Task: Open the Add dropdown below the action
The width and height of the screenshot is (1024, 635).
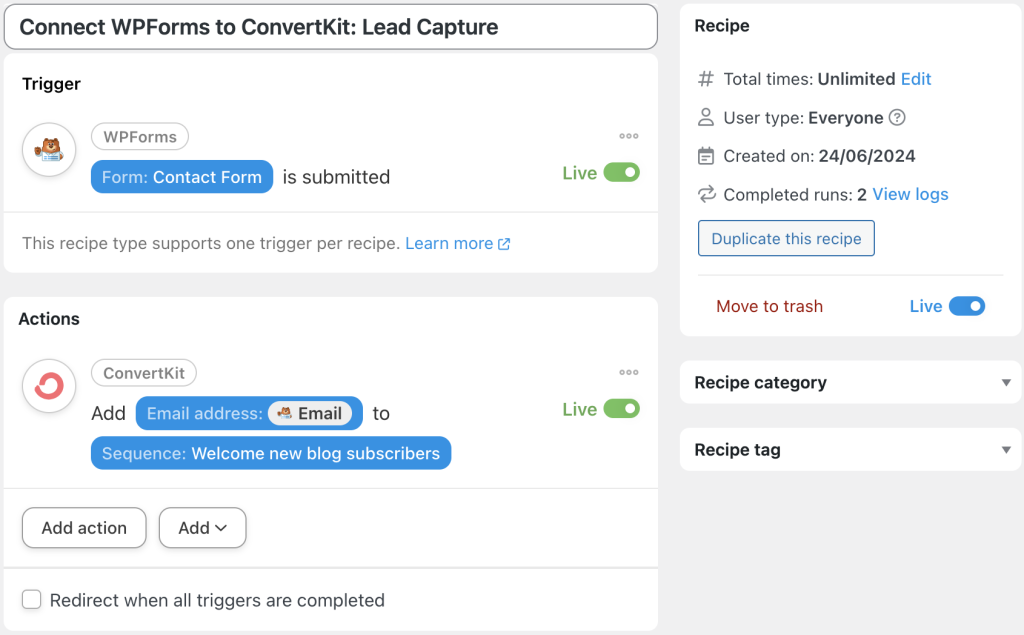Action: [x=202, y=528]
